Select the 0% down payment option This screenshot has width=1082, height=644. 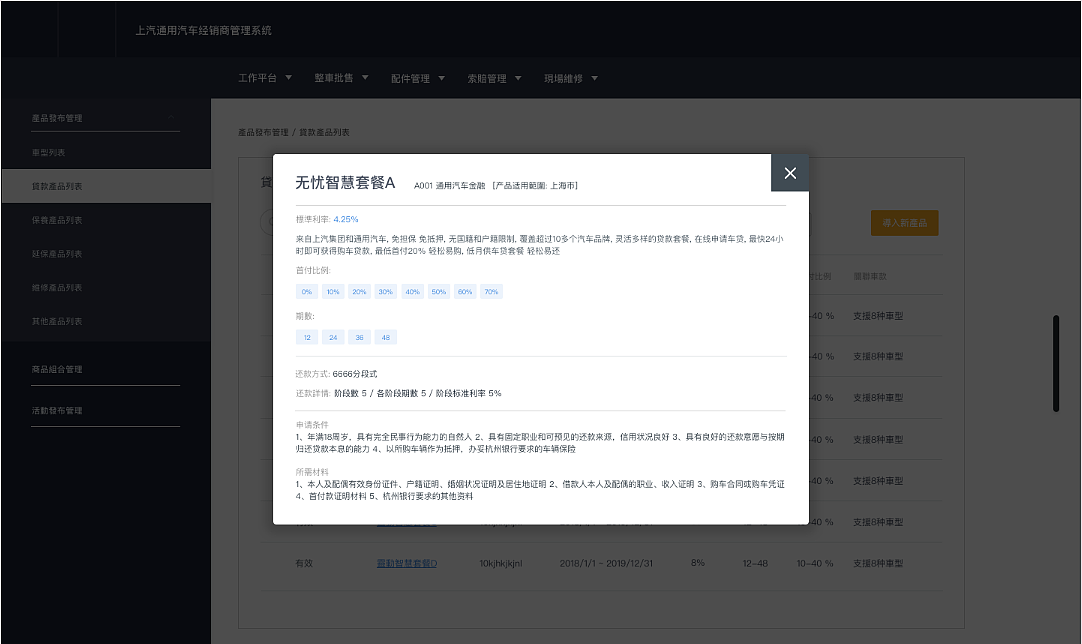coord(306,291)
